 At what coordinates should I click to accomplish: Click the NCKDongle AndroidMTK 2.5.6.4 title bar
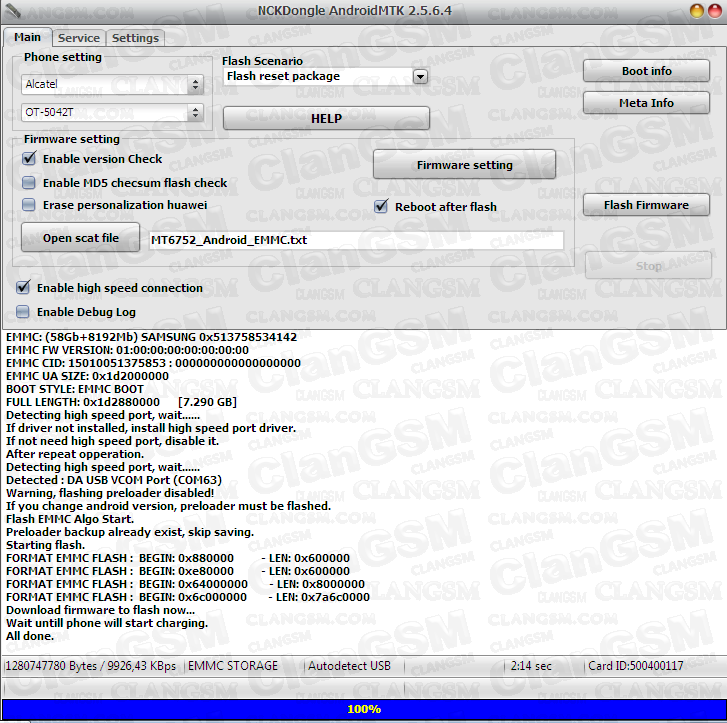click(355, 10)
